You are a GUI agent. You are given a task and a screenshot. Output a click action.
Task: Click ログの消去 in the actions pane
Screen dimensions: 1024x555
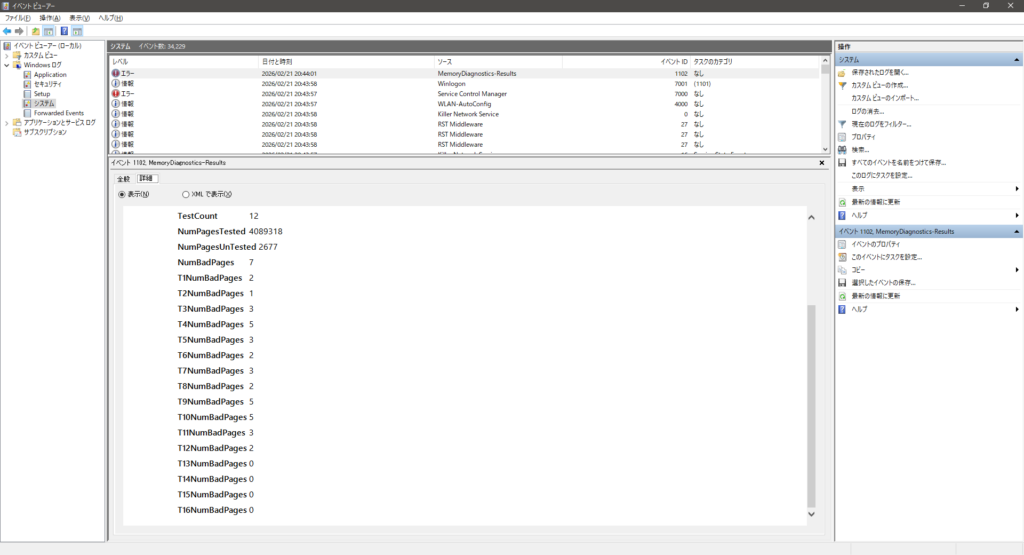[871, 111]
